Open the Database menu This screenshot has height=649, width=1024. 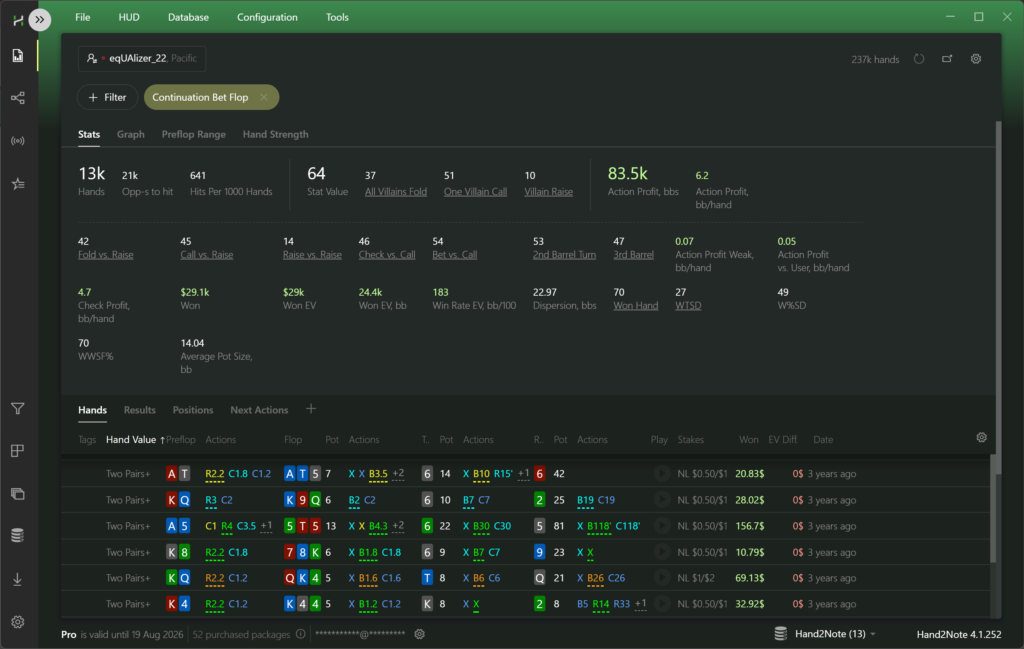(188, 18)
